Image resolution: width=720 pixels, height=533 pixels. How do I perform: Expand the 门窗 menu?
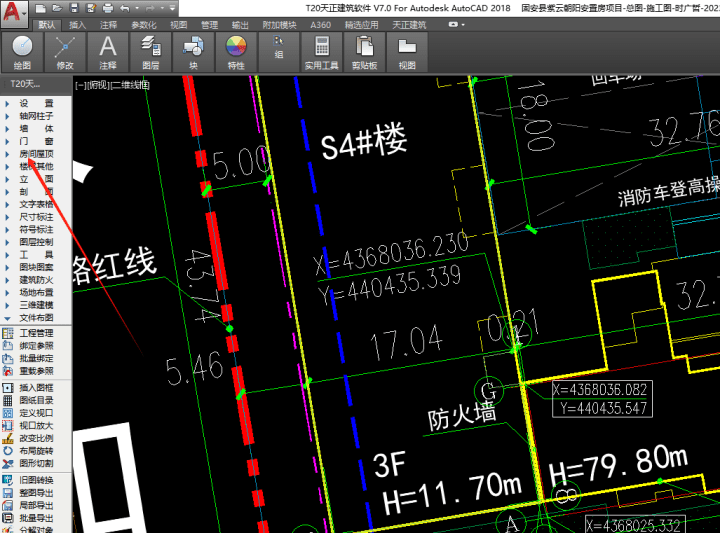click(x=36, y=141)
